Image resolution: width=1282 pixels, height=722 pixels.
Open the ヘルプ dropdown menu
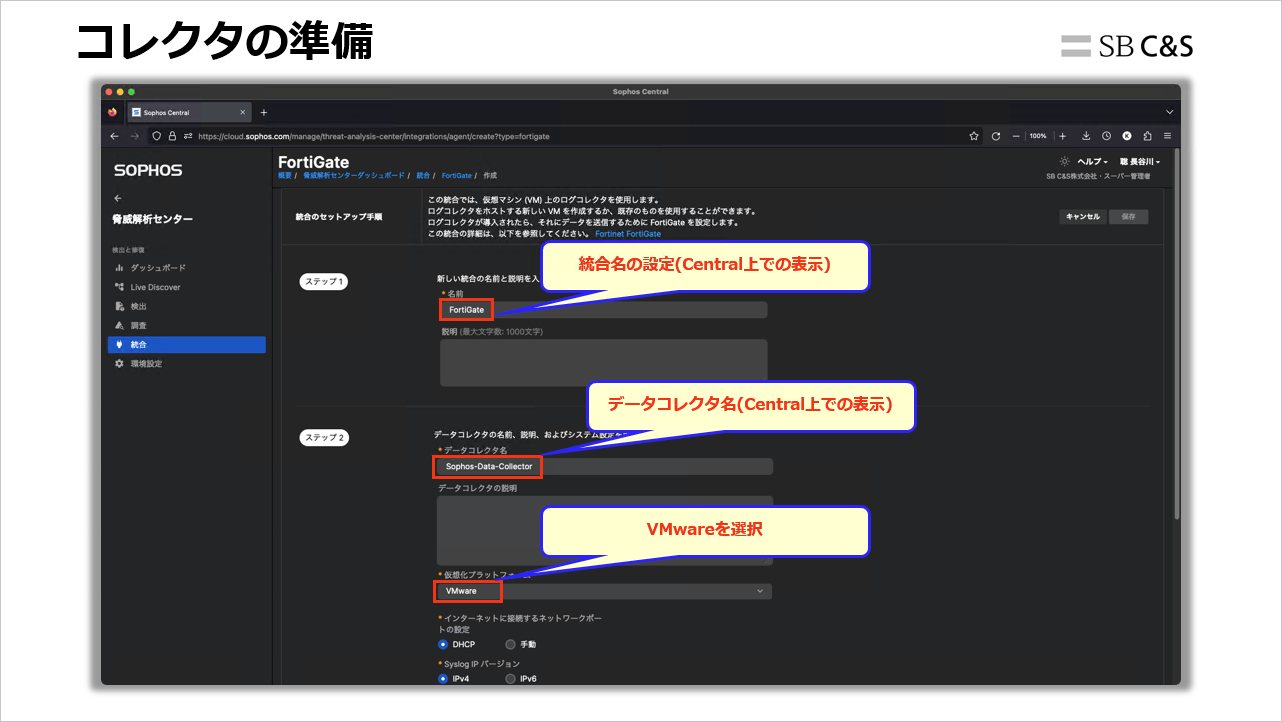point(1092,161)
